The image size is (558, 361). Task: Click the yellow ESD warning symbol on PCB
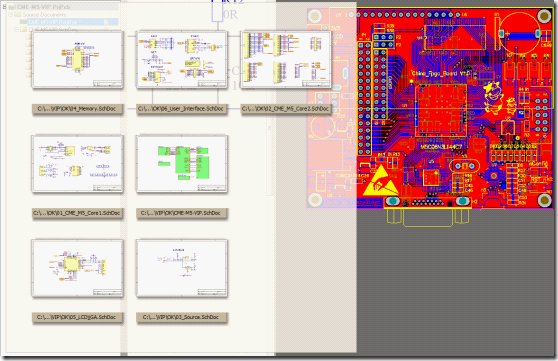(x=381, y=181)
